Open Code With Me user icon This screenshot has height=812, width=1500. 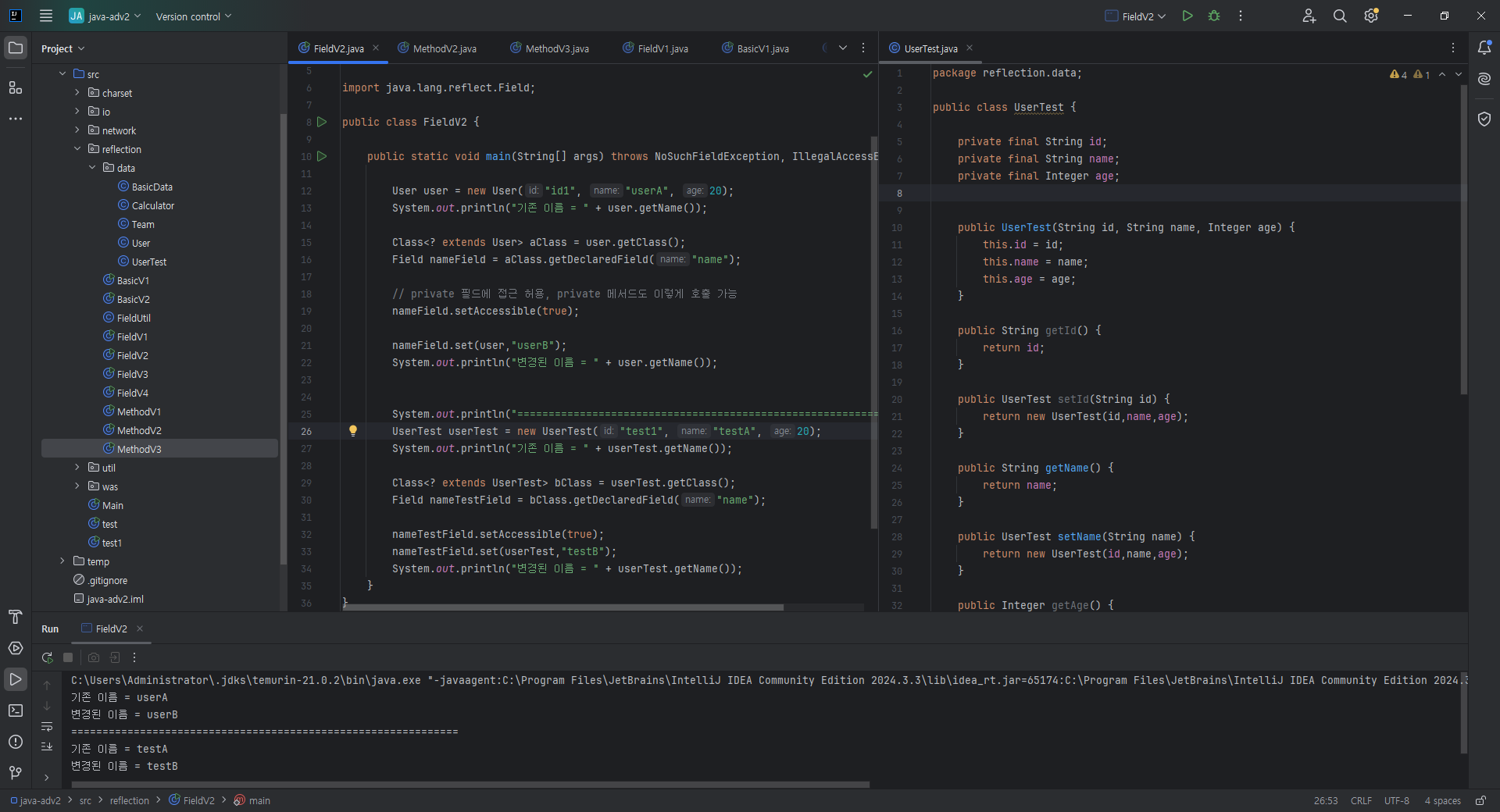1309,16
